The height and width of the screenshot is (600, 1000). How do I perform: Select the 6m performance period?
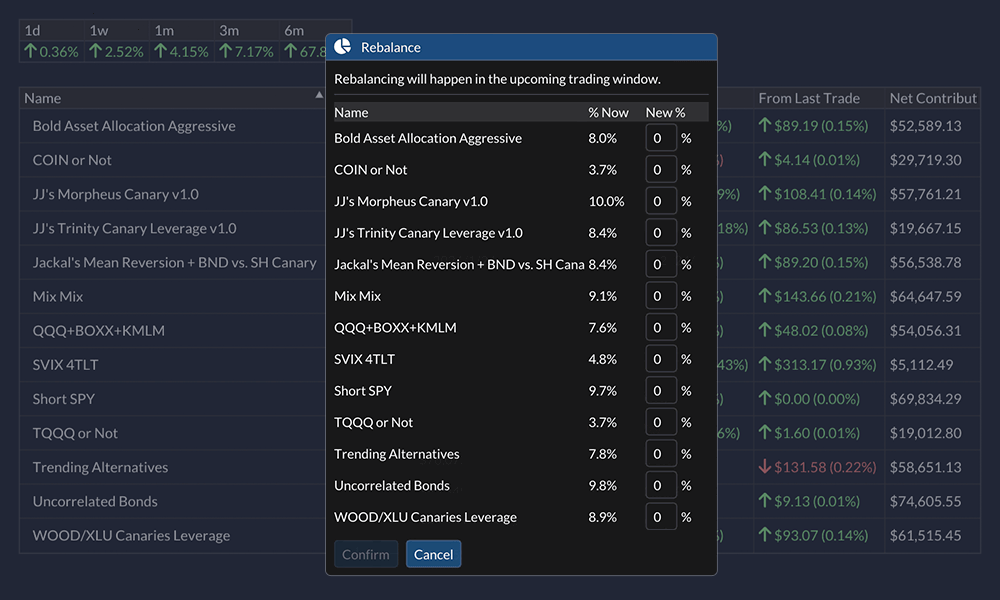click(x=294, y=30)
